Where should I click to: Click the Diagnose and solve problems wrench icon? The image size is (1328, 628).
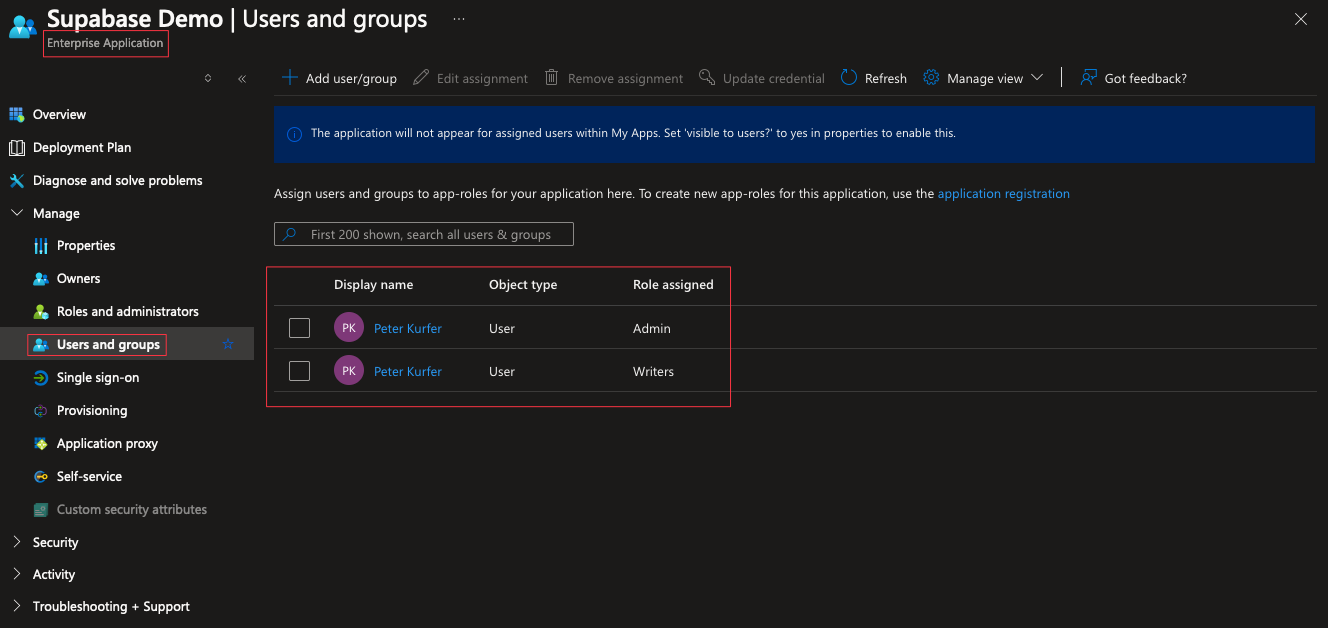tap(16, 180)
